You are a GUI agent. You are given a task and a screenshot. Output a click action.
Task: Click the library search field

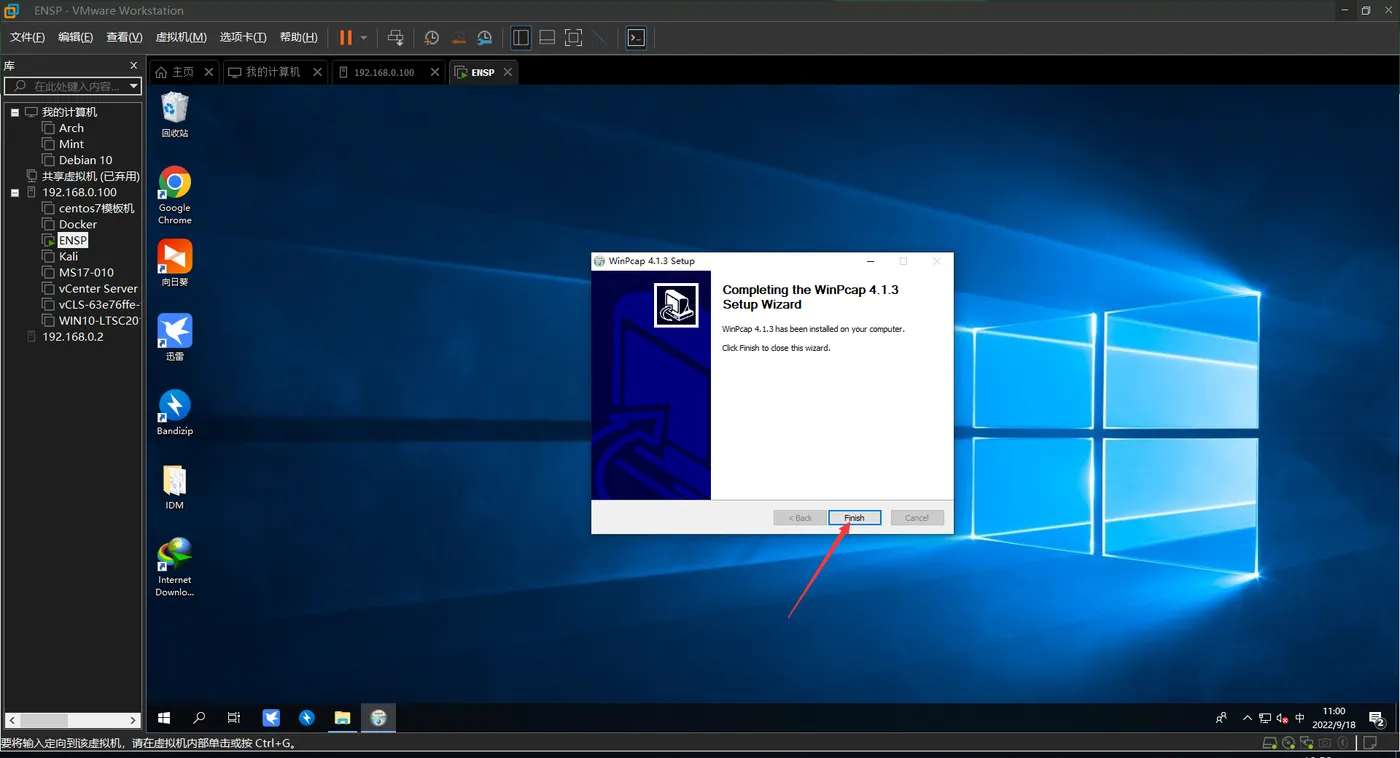pos(74,87)
